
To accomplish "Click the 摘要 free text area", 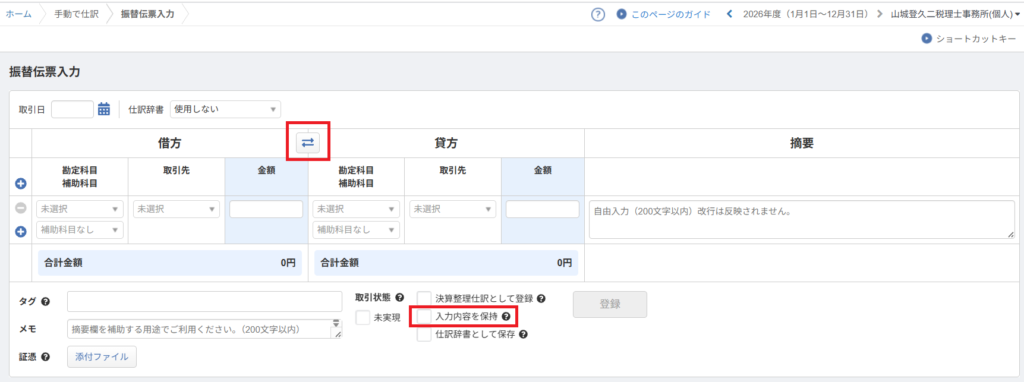I will [x=803, y=219].
